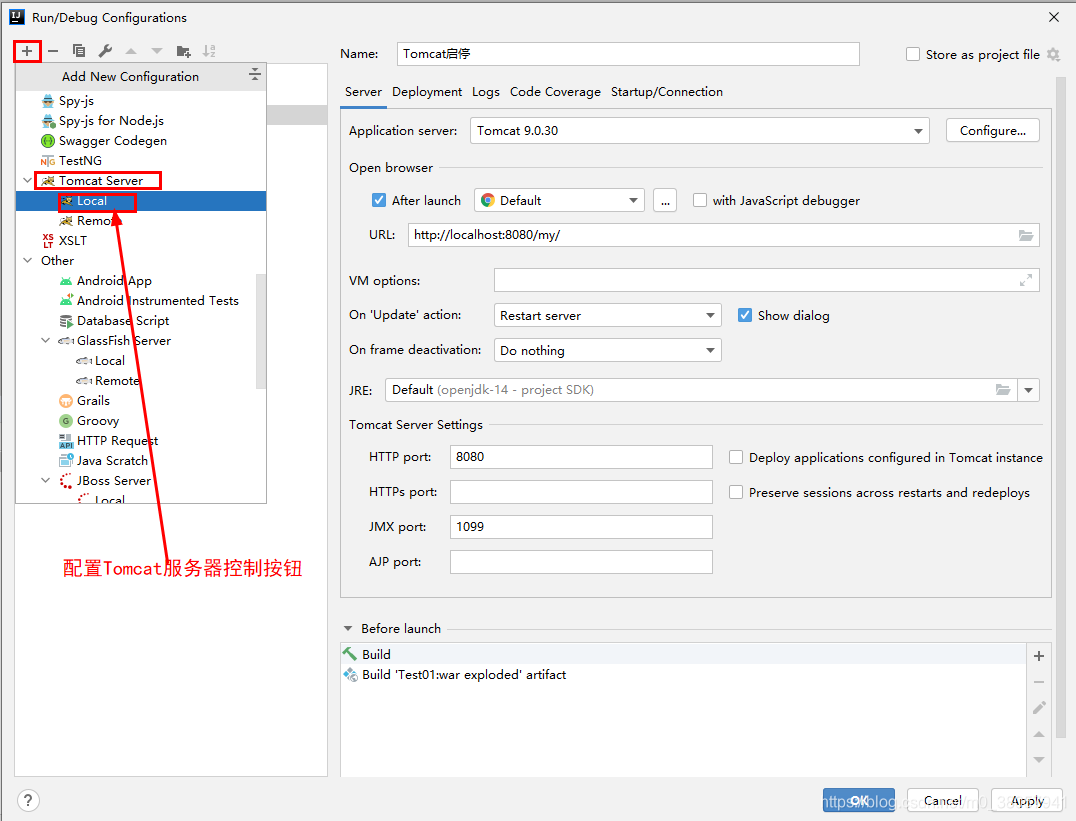Switch to the Code Coverage tab

555,92
